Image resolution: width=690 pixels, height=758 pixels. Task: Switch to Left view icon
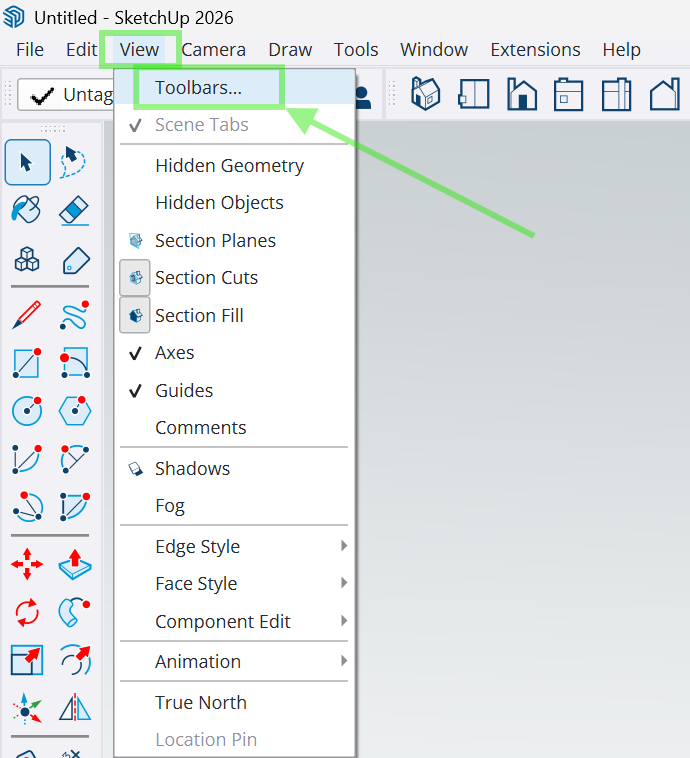click(665, 94)
